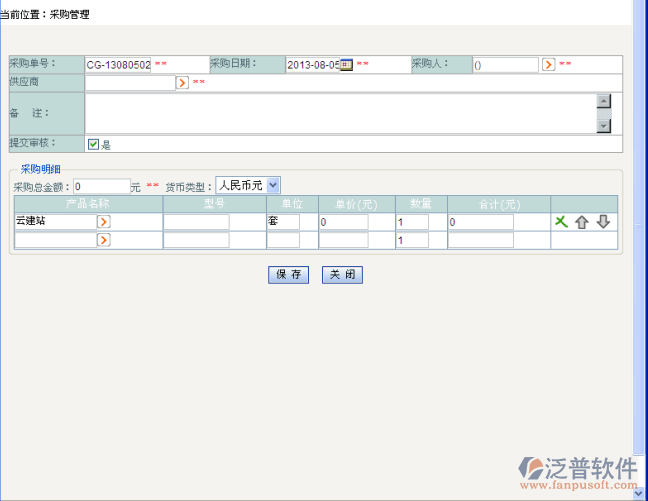This screenshot has height=501, width=648.
Task: Click the 采购人 input field
Action: (x=506, y=65)
